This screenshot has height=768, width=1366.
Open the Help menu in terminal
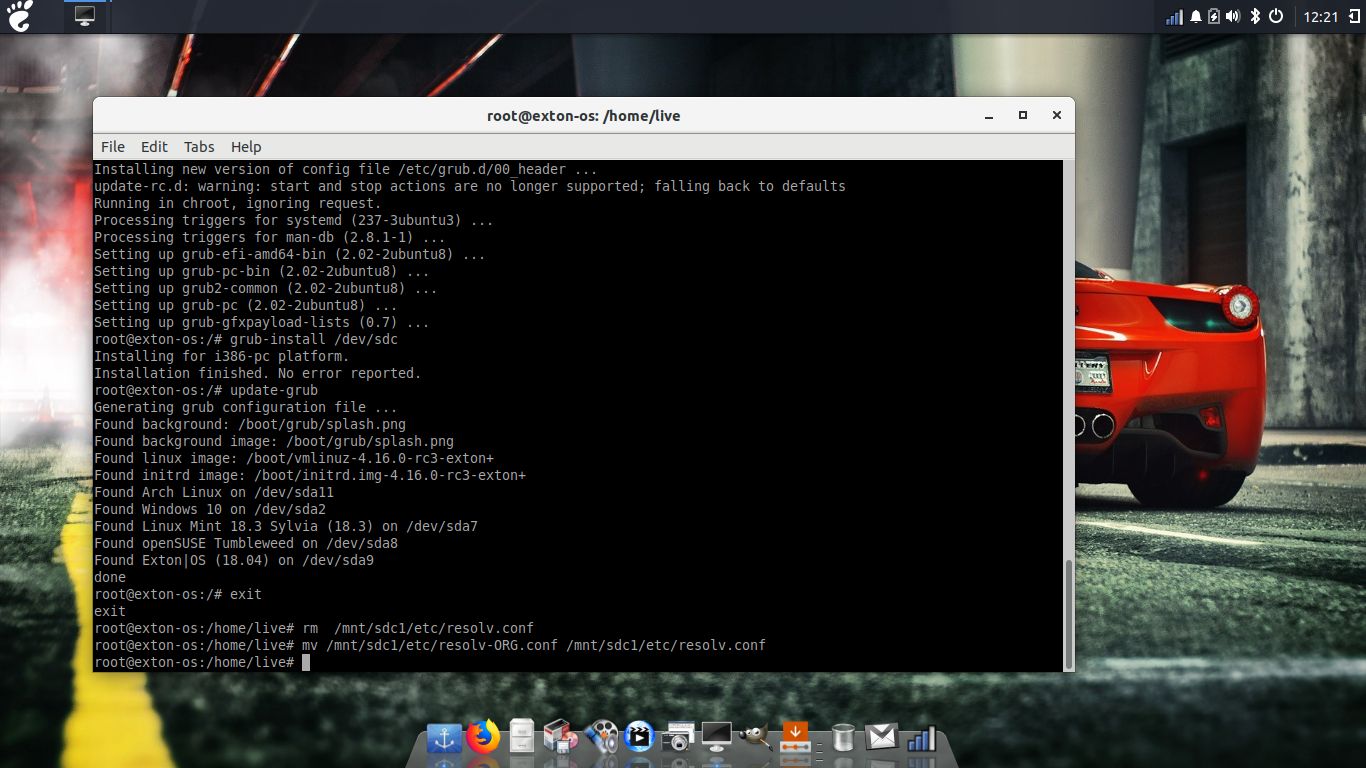[x=246, y=146]
